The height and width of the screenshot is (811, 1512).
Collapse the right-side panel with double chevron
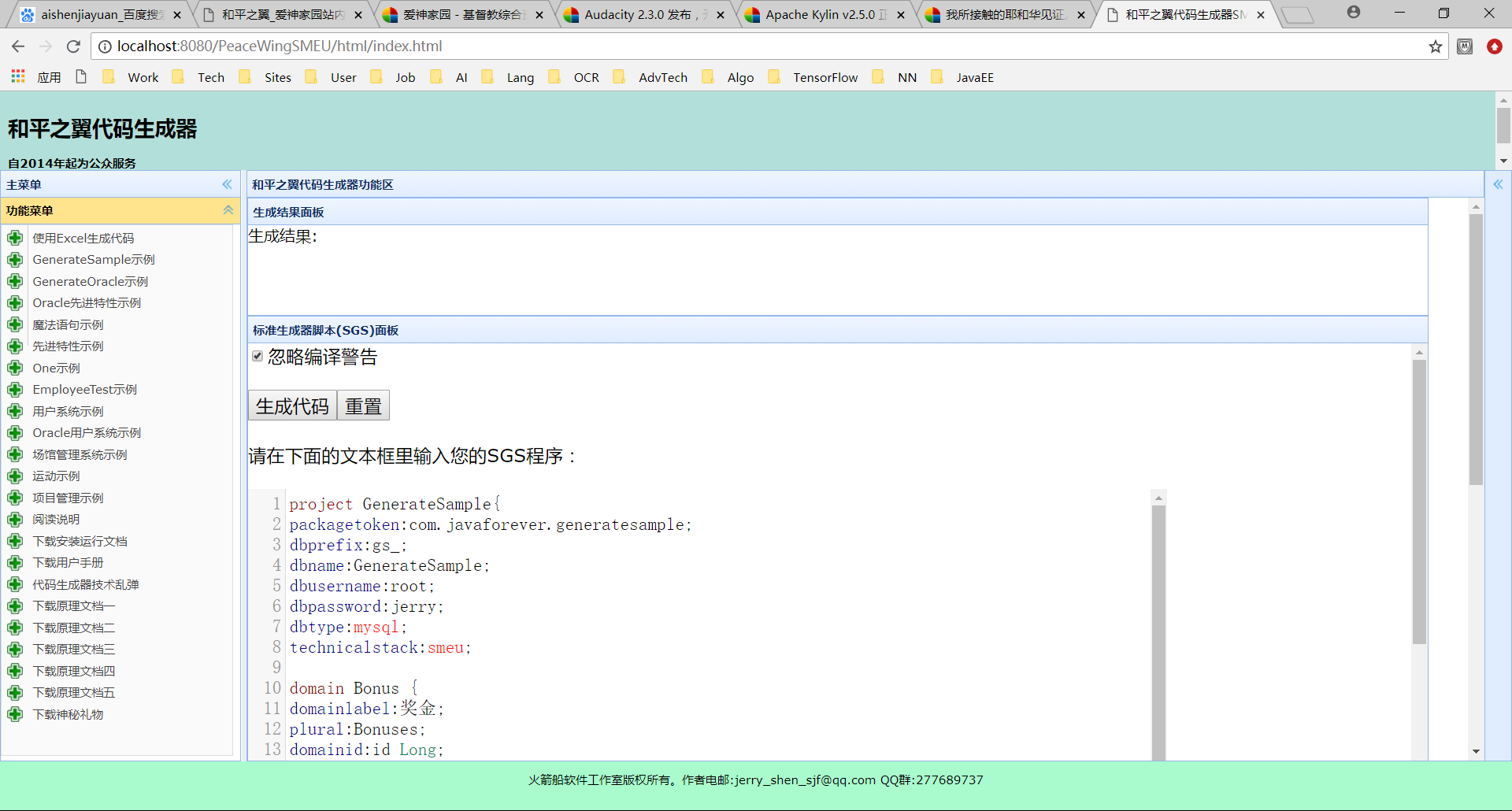click(1498, 184)
